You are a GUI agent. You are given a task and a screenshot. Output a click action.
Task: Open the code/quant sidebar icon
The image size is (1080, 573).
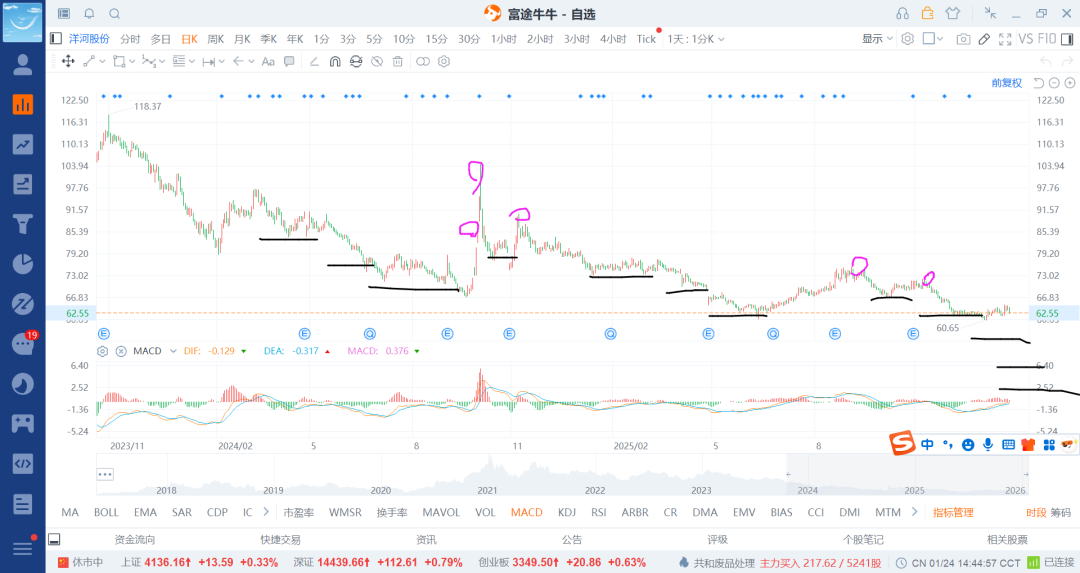[23, 463]
